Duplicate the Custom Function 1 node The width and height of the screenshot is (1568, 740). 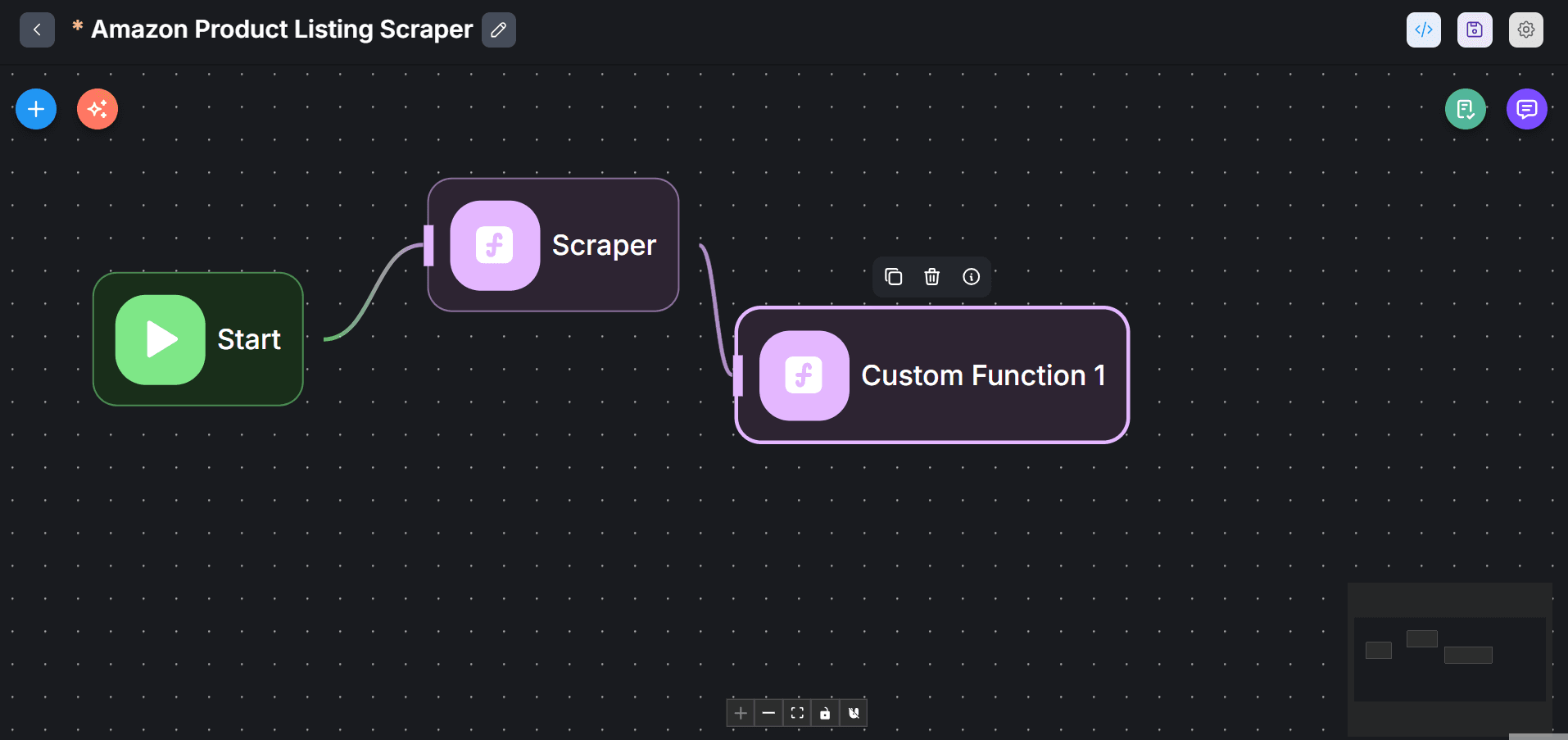[x=893, y=277]
